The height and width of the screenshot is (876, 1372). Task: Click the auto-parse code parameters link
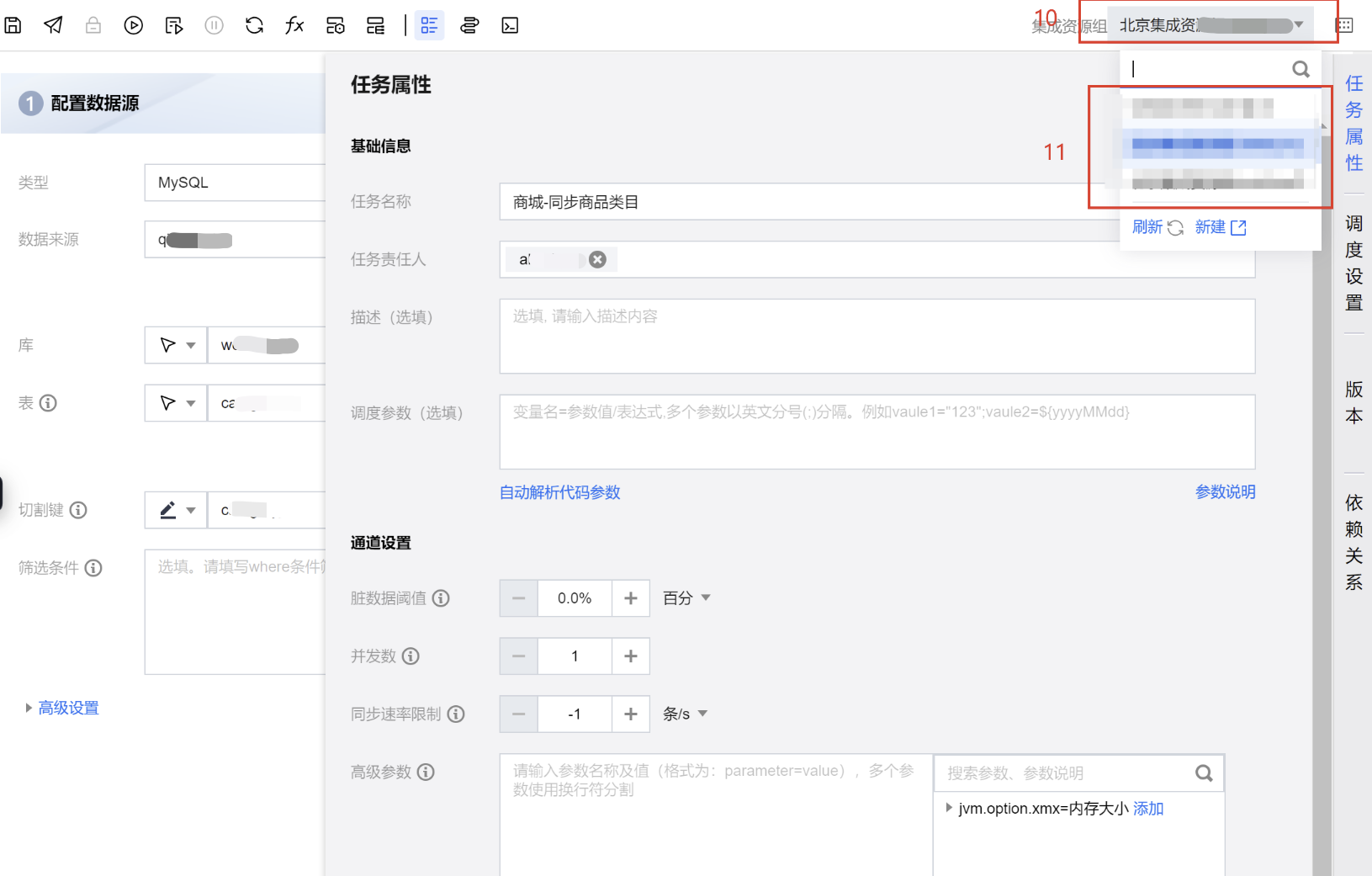pos(559,492)
